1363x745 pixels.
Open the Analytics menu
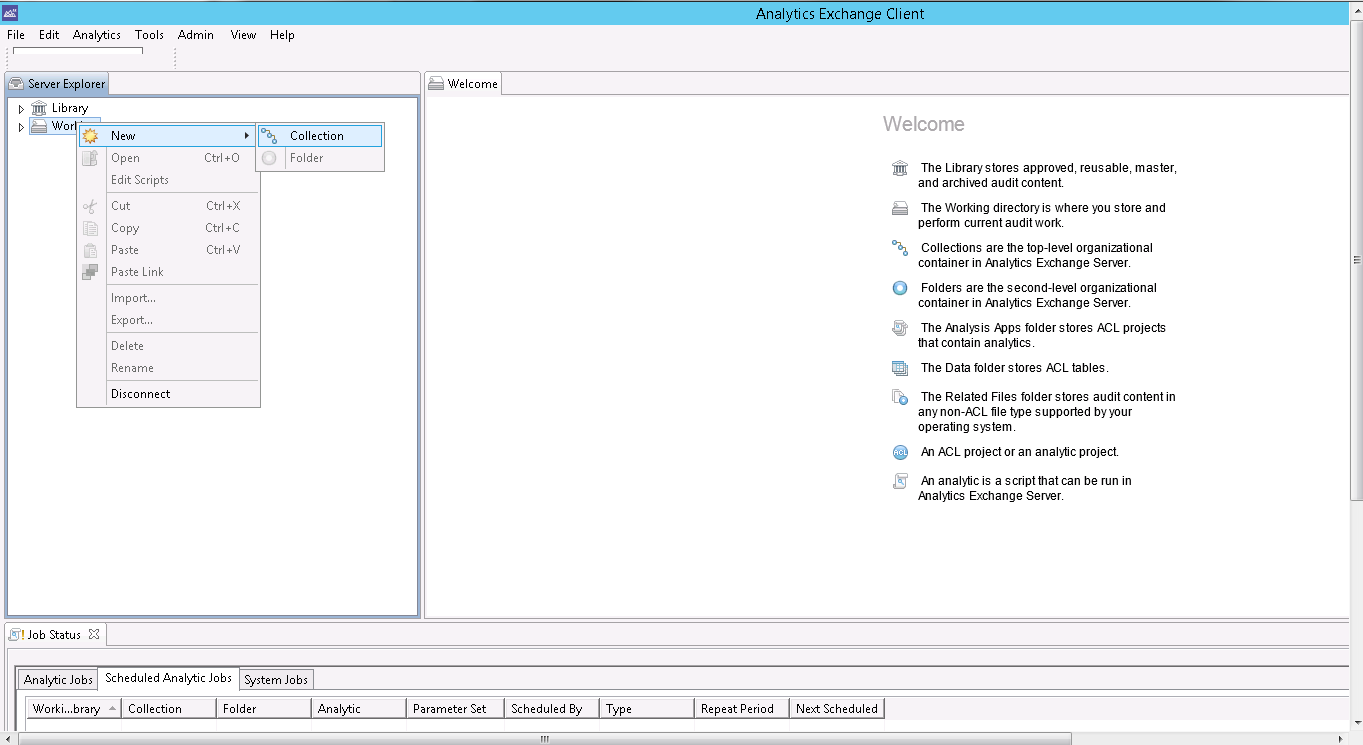coord(97,35)
